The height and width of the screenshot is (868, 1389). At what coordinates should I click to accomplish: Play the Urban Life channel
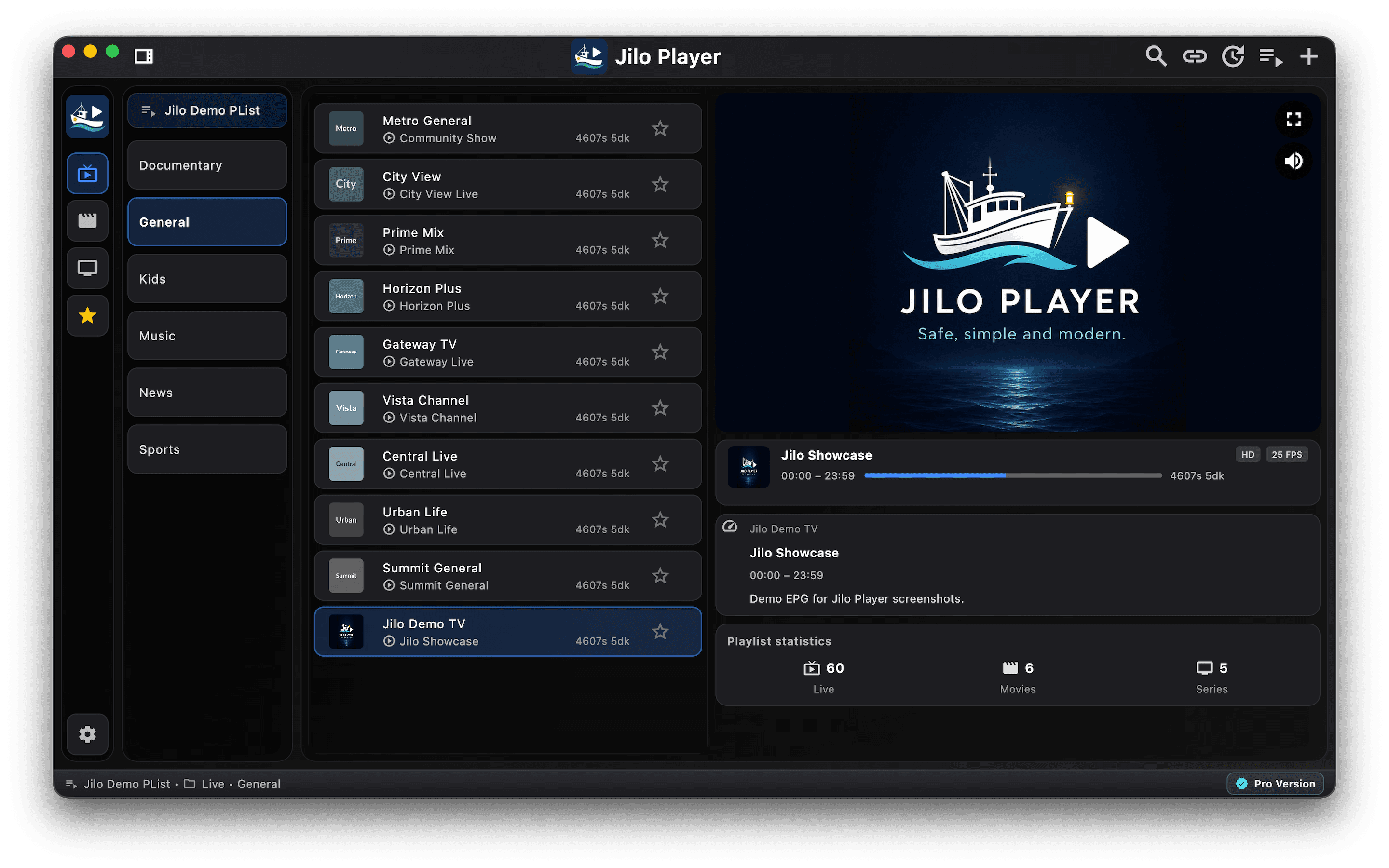tap(508, 520)
